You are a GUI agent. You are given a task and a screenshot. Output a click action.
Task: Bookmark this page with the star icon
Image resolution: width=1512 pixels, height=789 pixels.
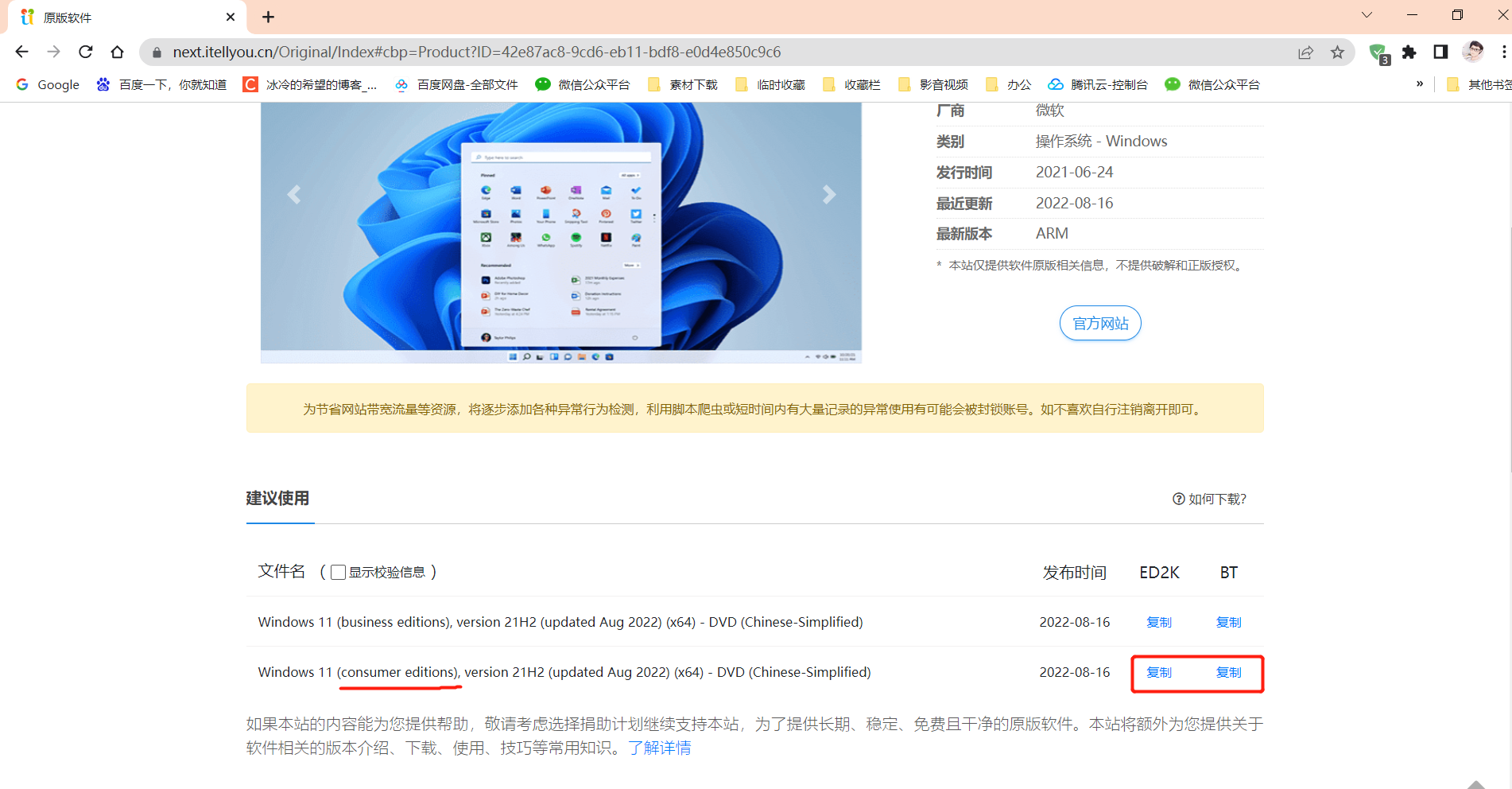tap(1337, 52)
